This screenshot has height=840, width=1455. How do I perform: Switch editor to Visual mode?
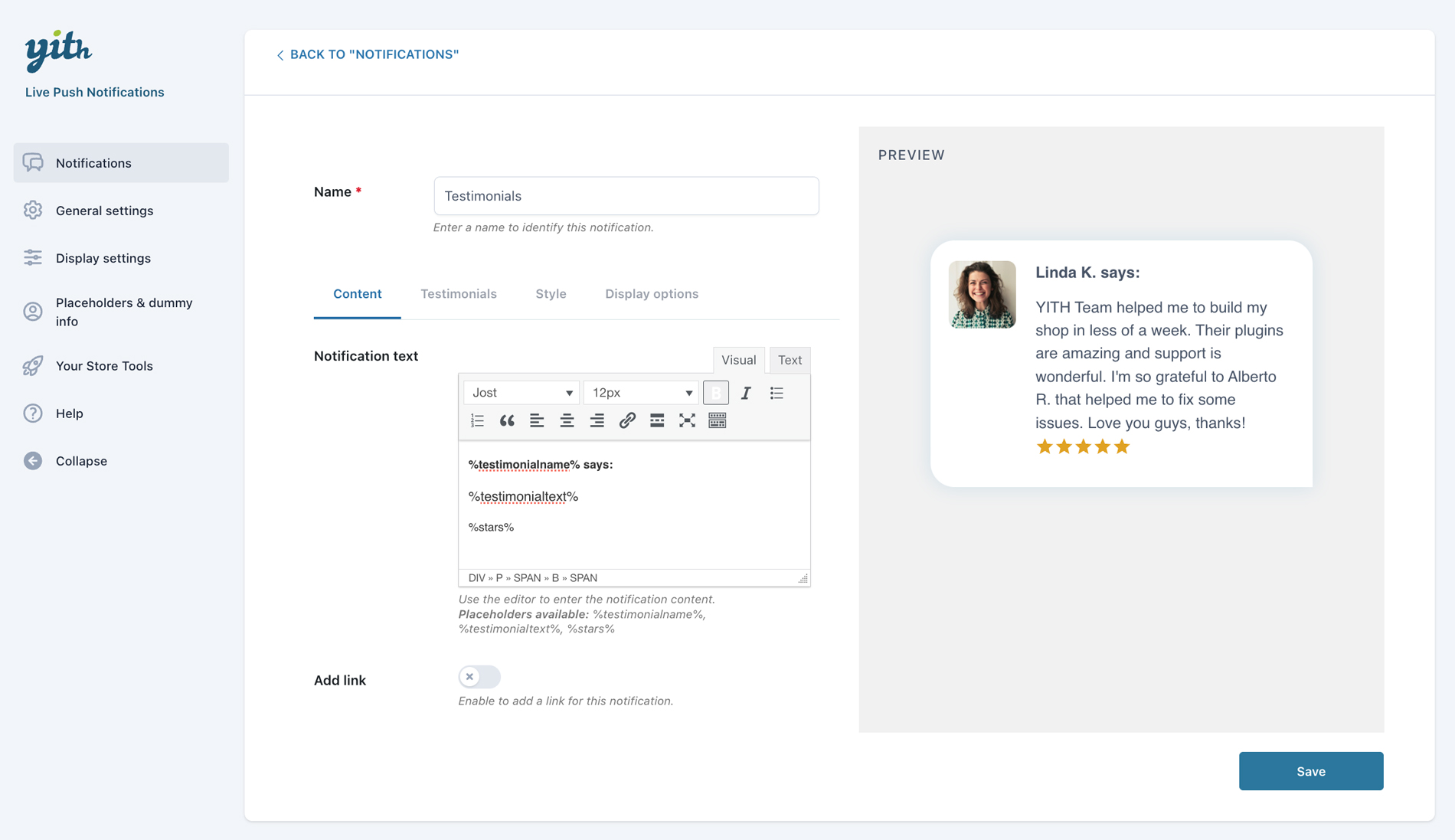pyautogui.click(x=739, y=360)
